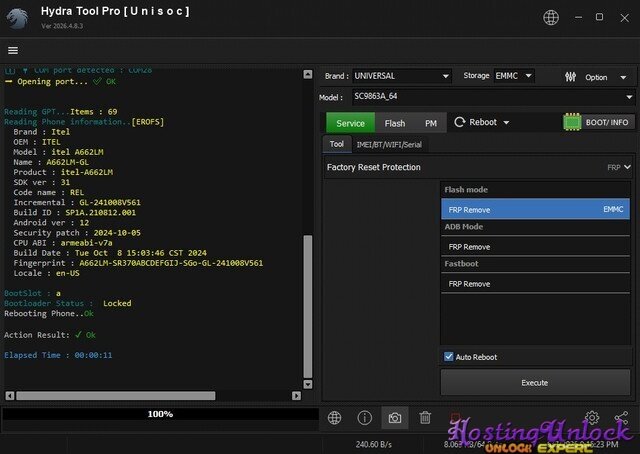Open the hamburger menu
The image size is (640, 454).
[13, 50]
